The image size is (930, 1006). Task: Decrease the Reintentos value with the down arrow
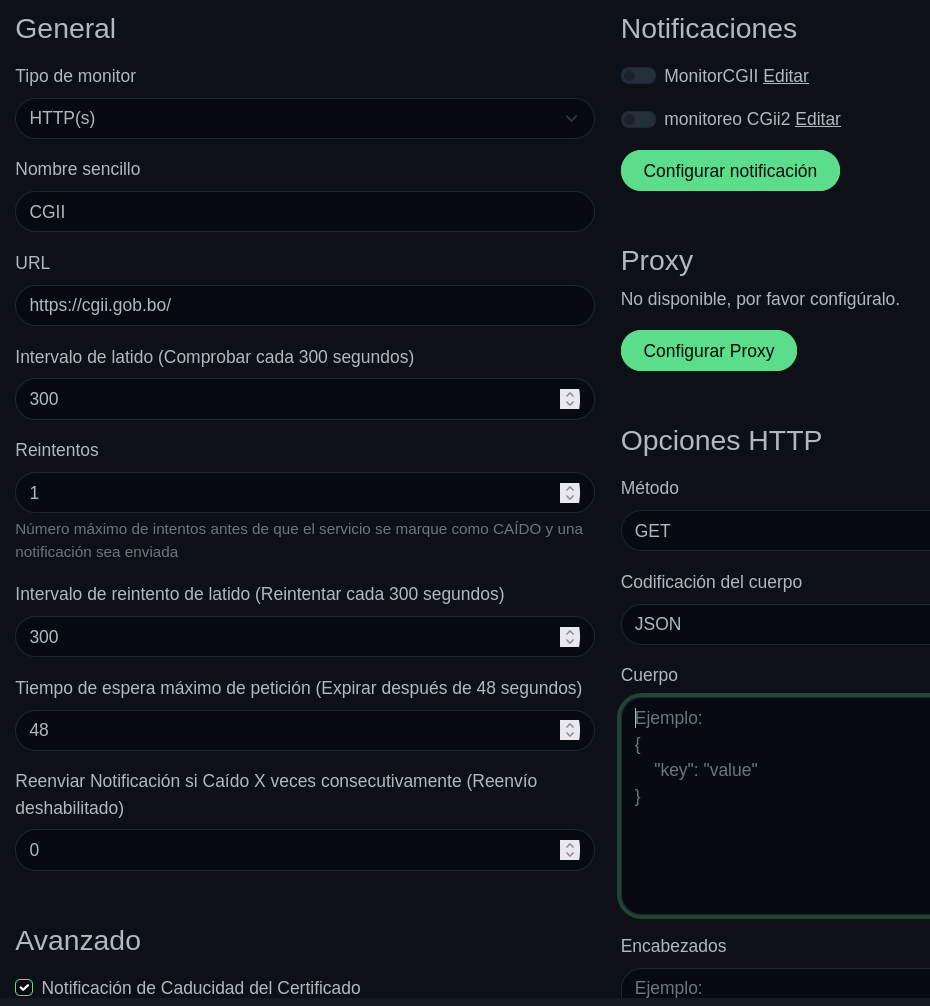tap(570, 498)
